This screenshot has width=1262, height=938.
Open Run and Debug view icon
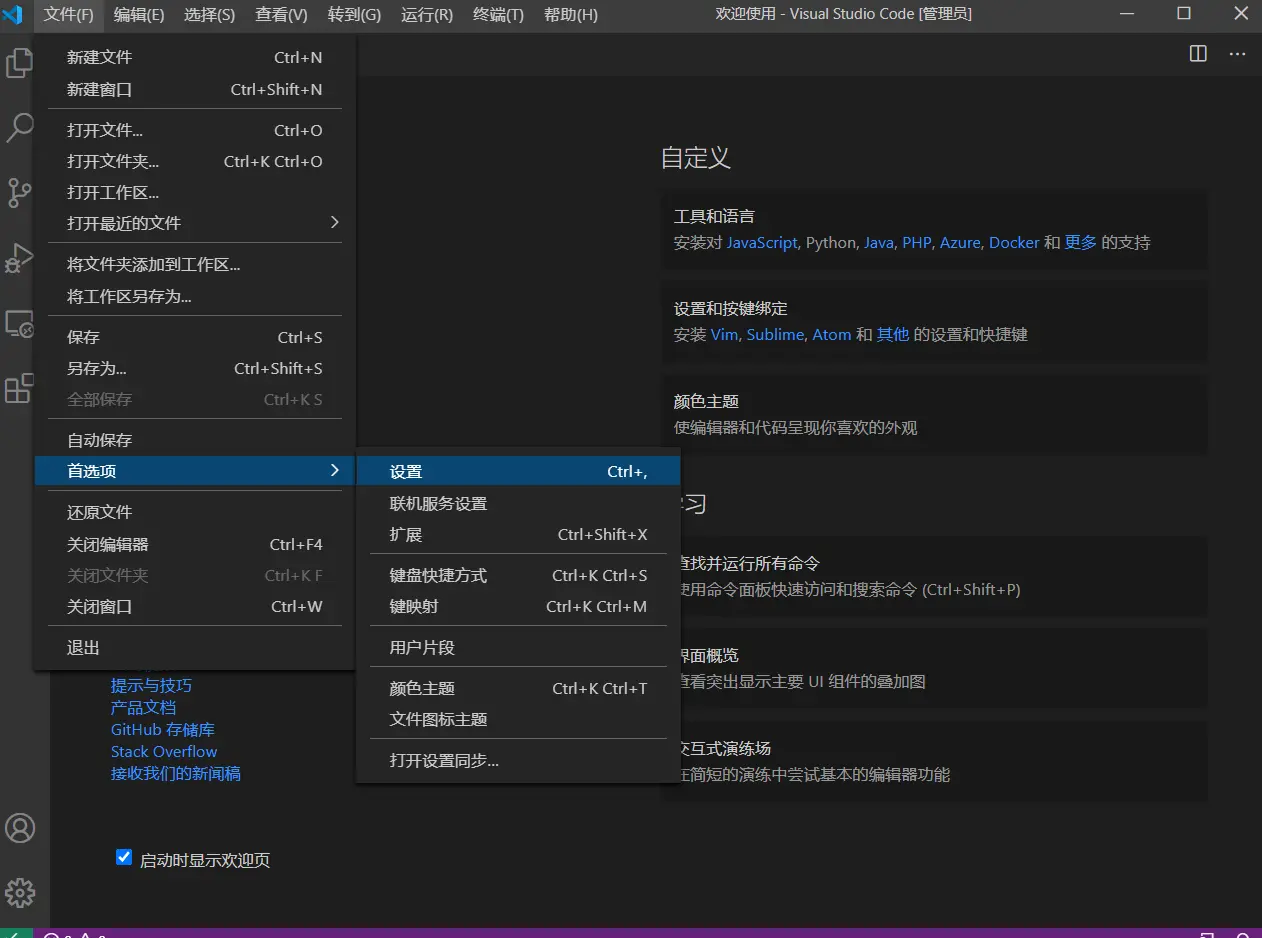coord(19,257)
